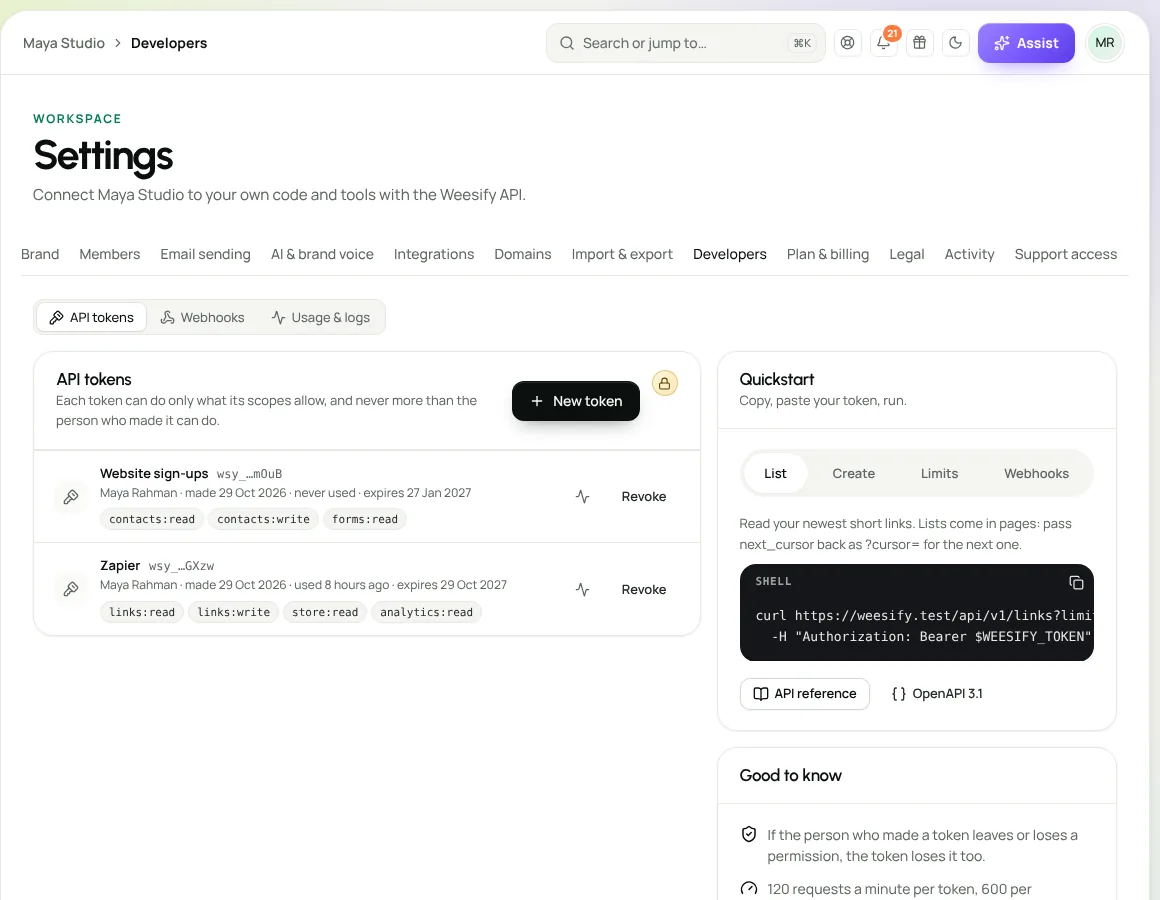Go to Maya Studio breadcrumb
The image size is (1160, 900).
coord(64,43)
